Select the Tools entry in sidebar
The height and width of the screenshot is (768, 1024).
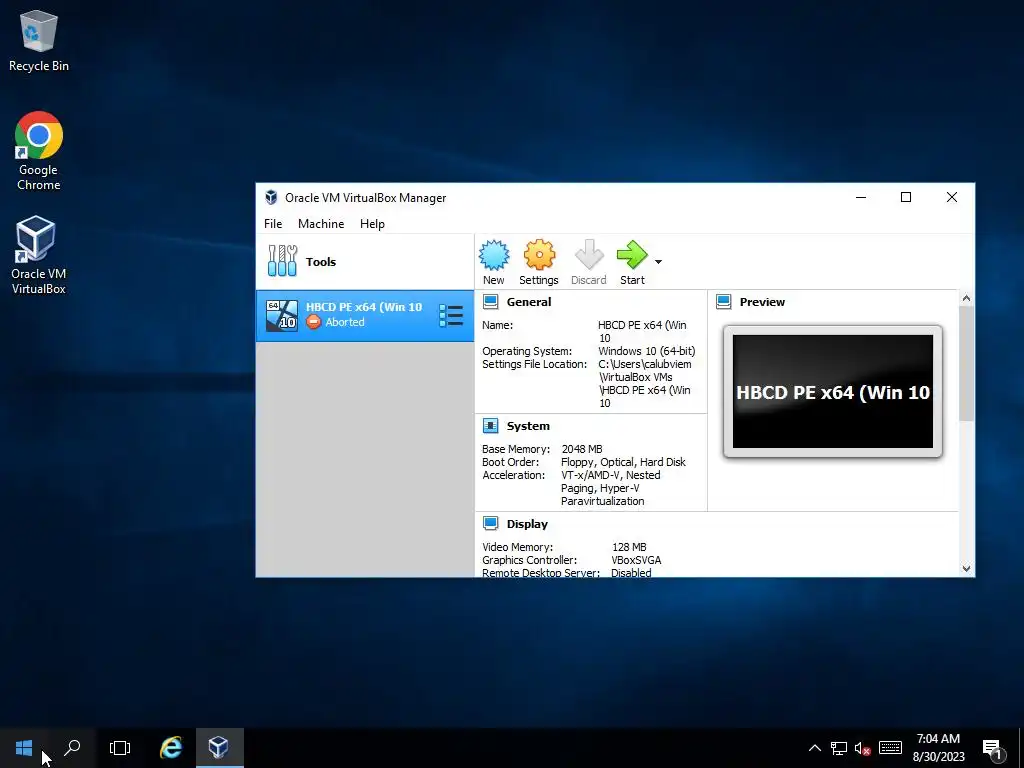(x=364, y=262)
